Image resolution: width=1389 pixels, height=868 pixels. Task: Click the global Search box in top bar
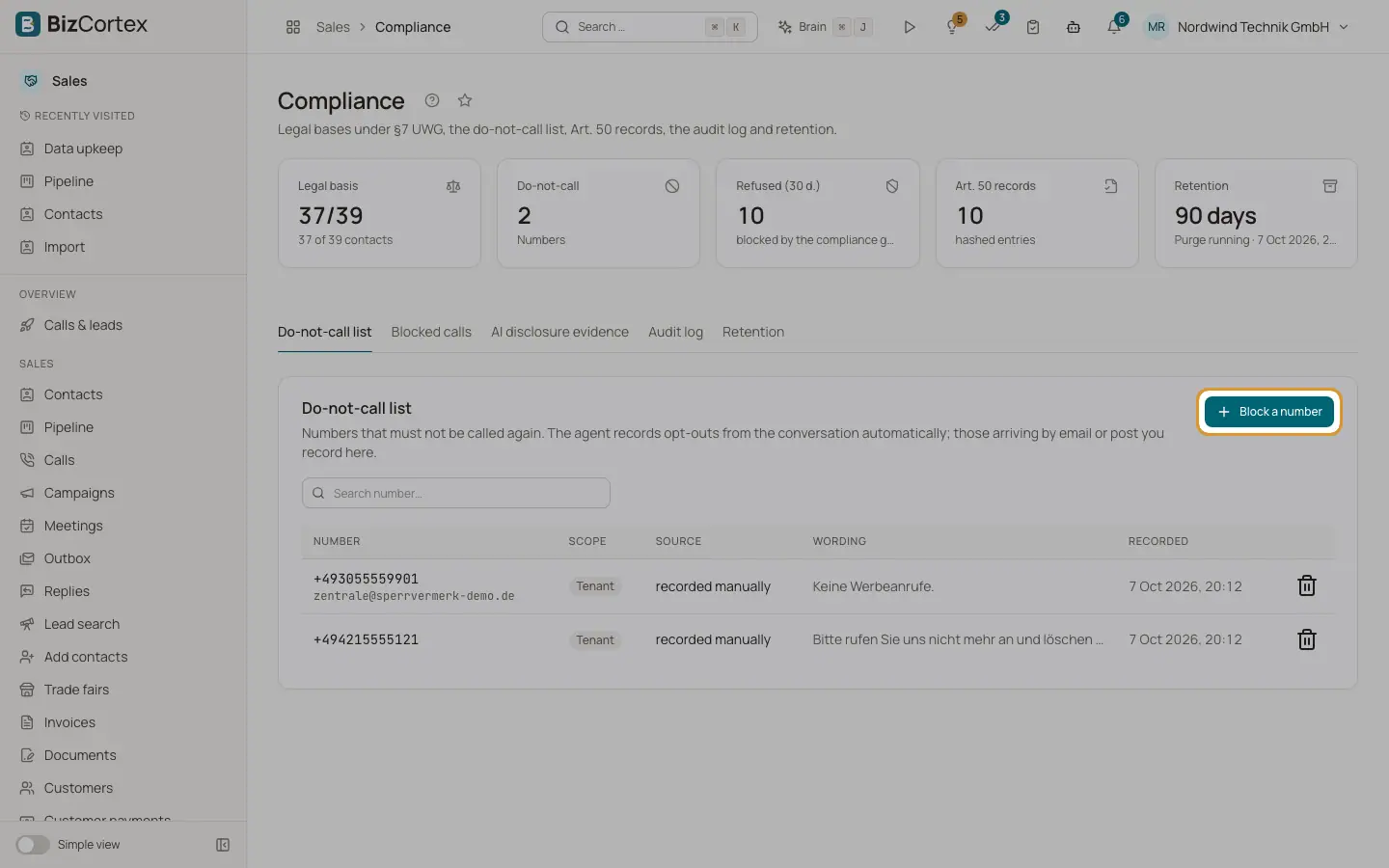[x=650, y=27]
